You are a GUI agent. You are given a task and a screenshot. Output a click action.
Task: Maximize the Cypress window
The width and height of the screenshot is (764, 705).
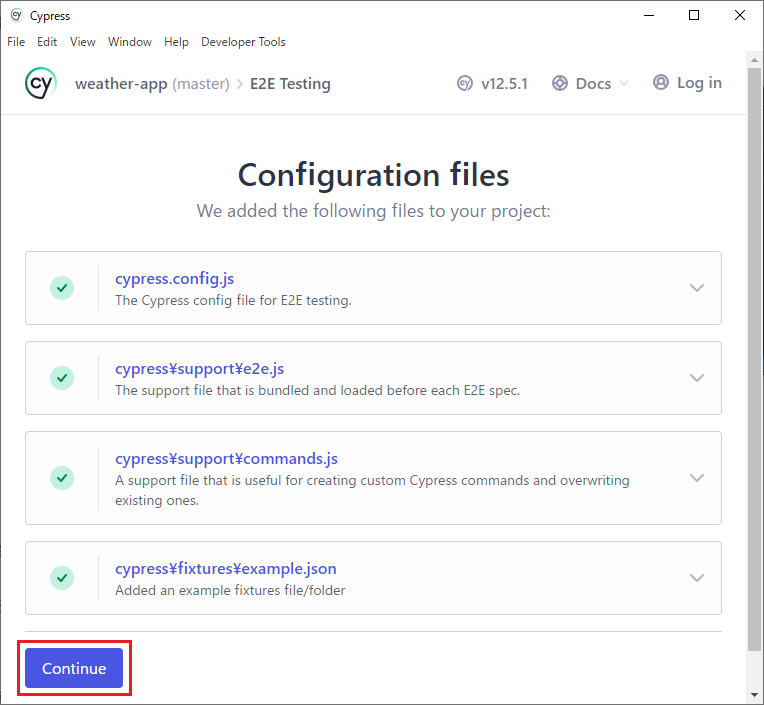coord(694,16)
